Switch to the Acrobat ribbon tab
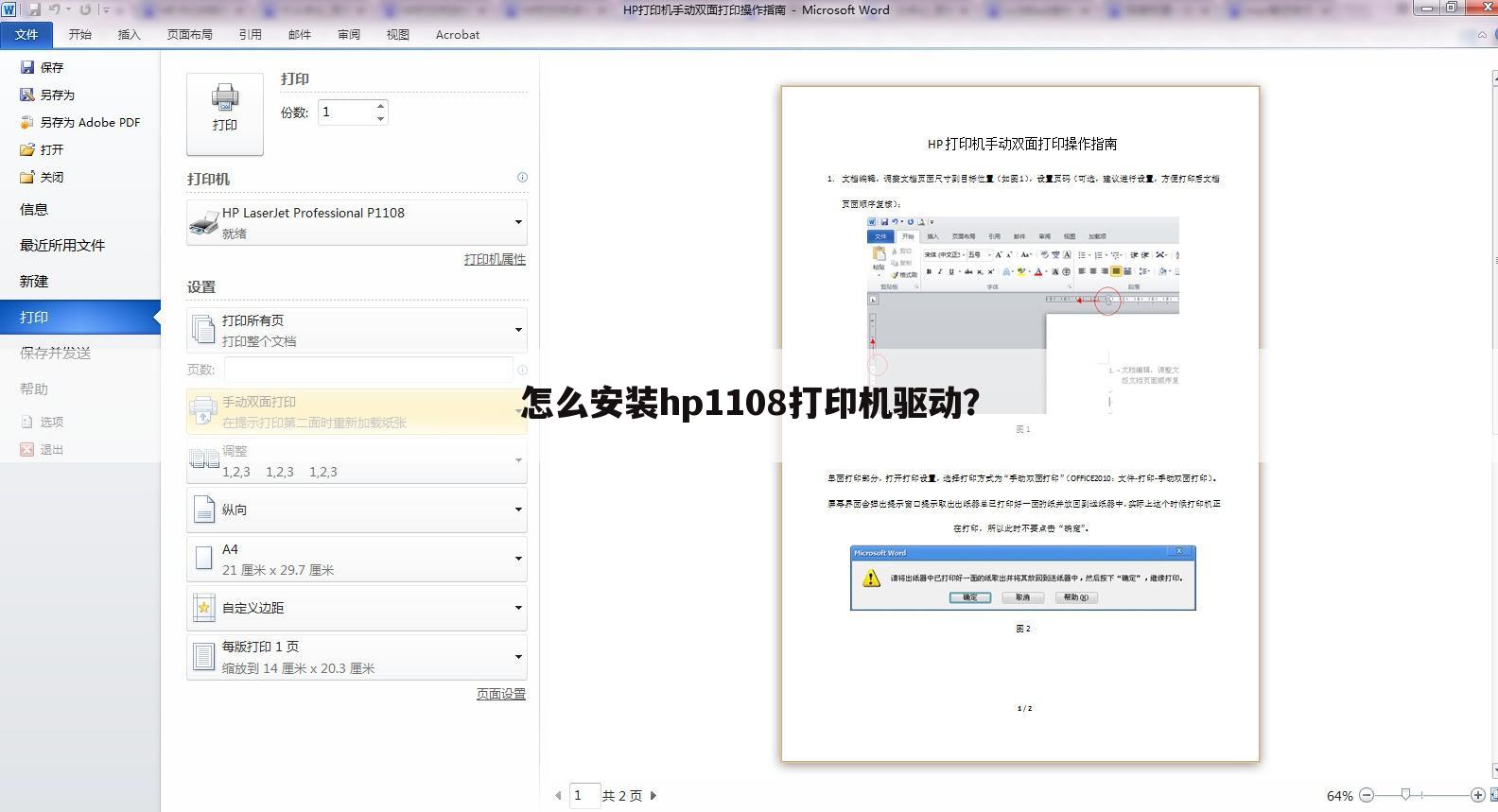The image size is (1498, 812). [457, 35]
